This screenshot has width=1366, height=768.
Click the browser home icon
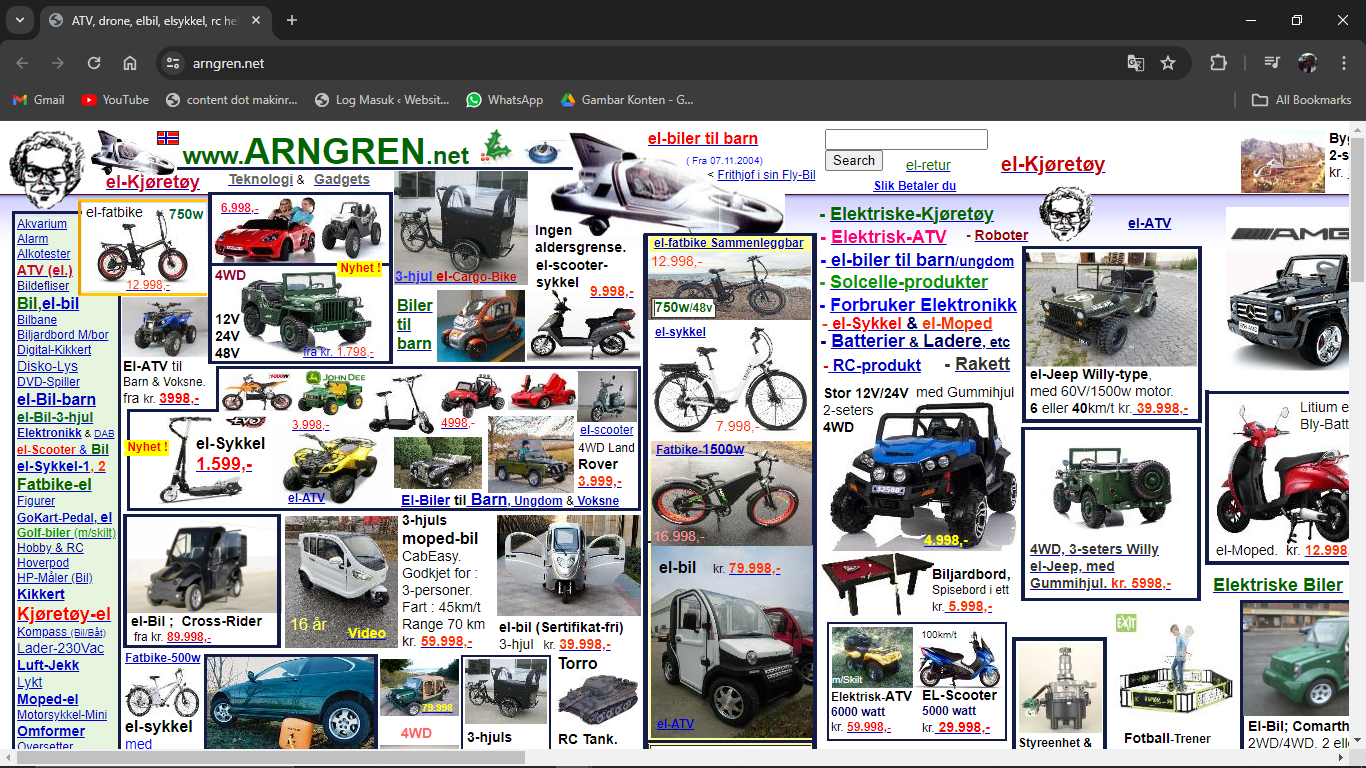(130, 62)
